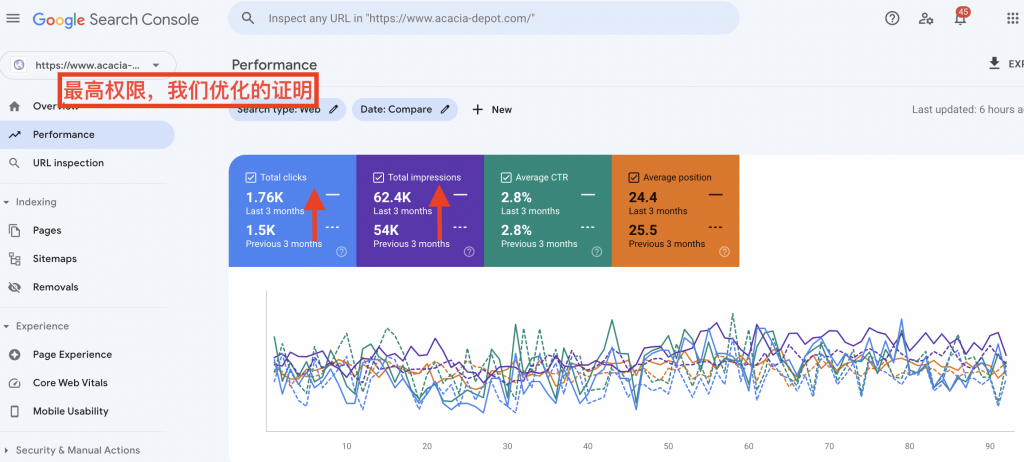
Task: Click the Sitemaps tree icon
Action: point(14,259)
